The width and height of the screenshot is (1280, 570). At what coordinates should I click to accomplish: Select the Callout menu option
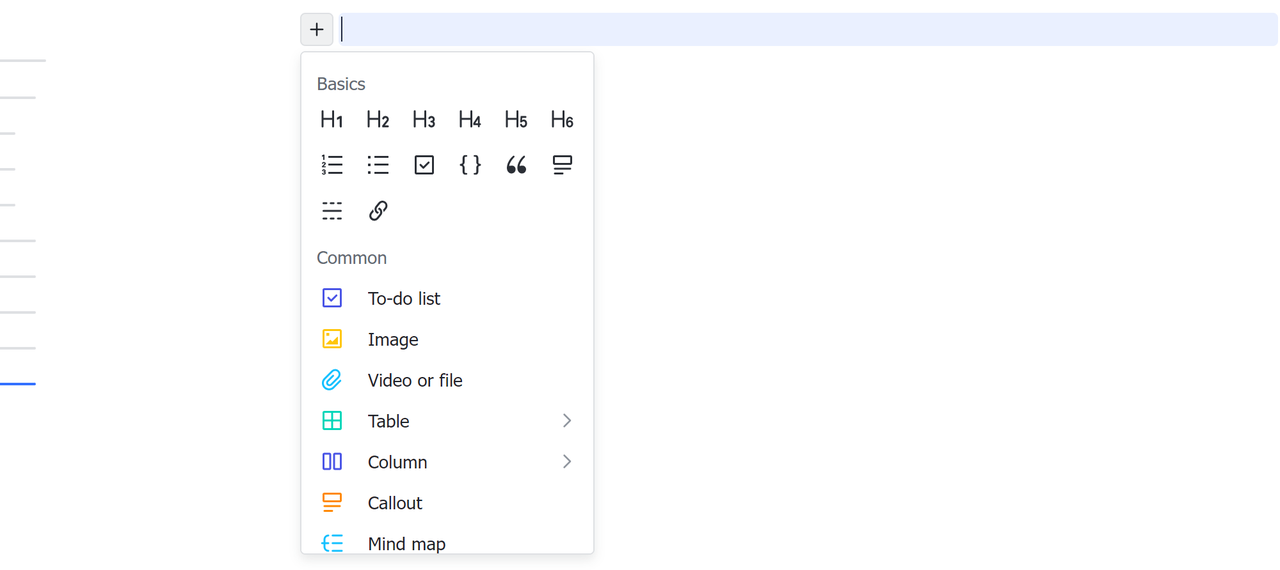(395, 503)
